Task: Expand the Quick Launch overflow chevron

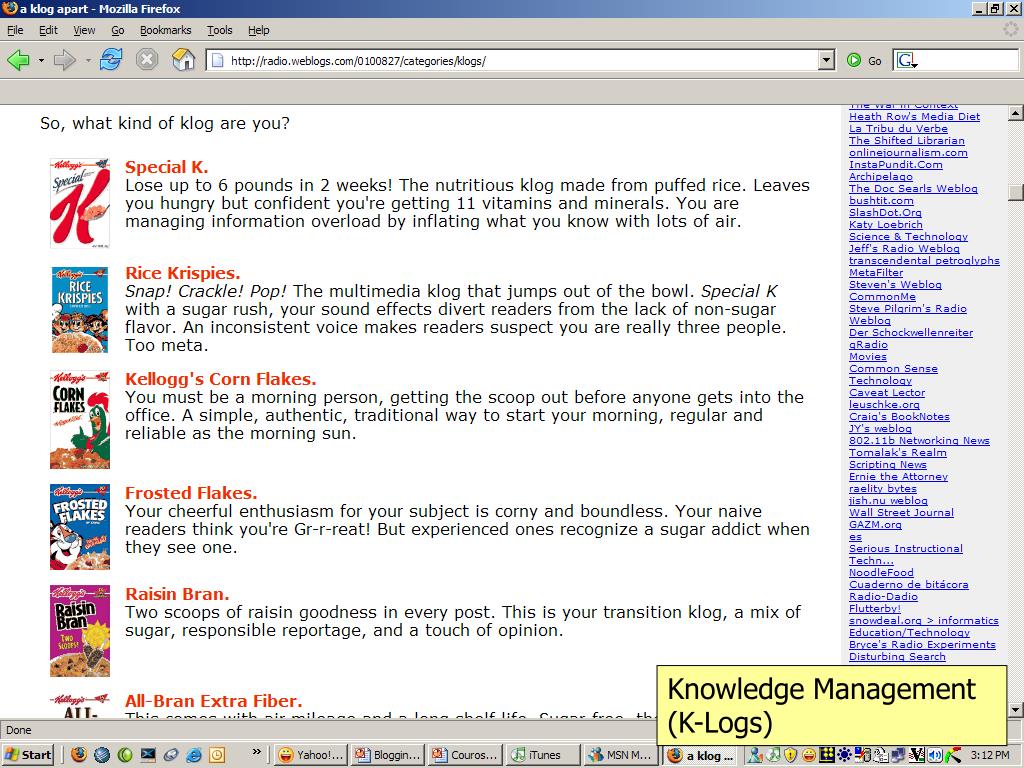Action: pyautogui.click(x=257, y=752)
